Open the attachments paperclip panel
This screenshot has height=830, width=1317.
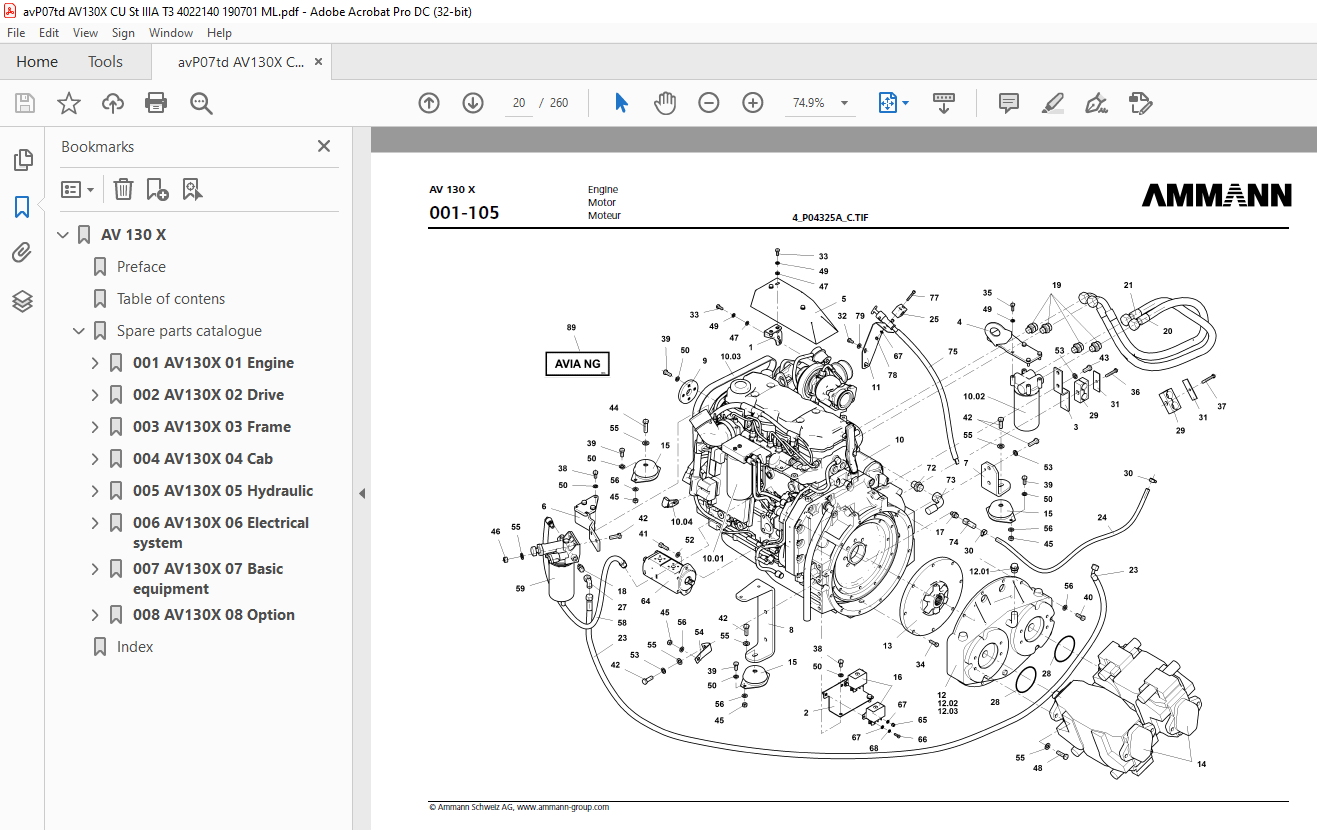coord(22,253)
